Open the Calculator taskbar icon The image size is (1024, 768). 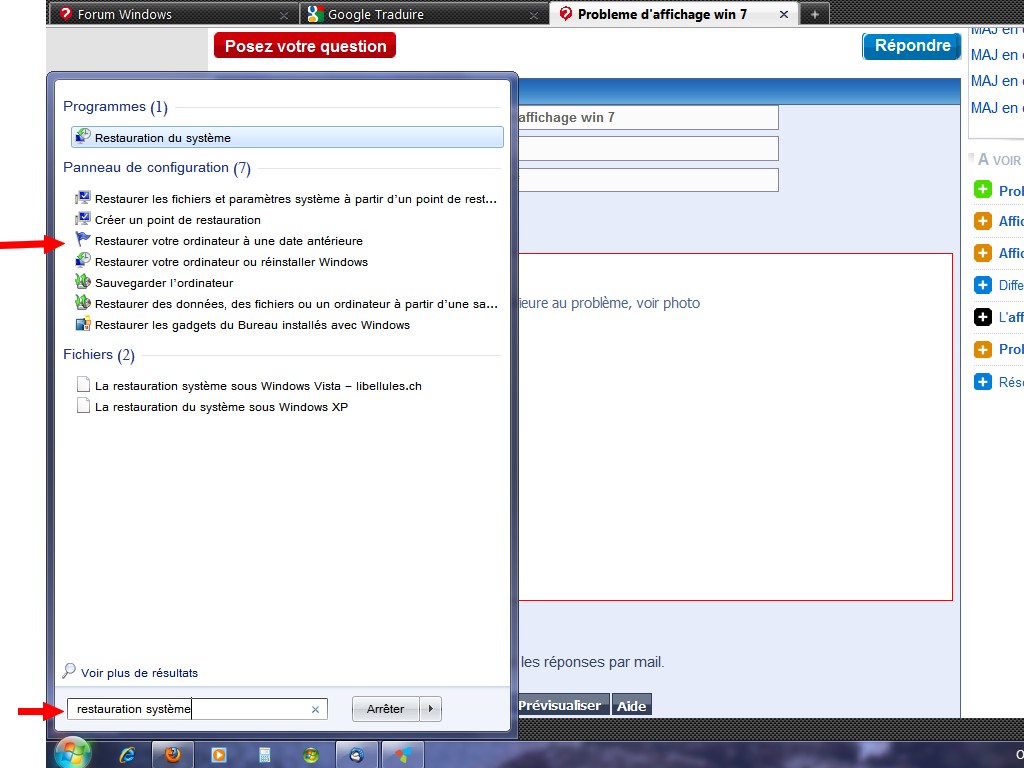click(265, 755)
